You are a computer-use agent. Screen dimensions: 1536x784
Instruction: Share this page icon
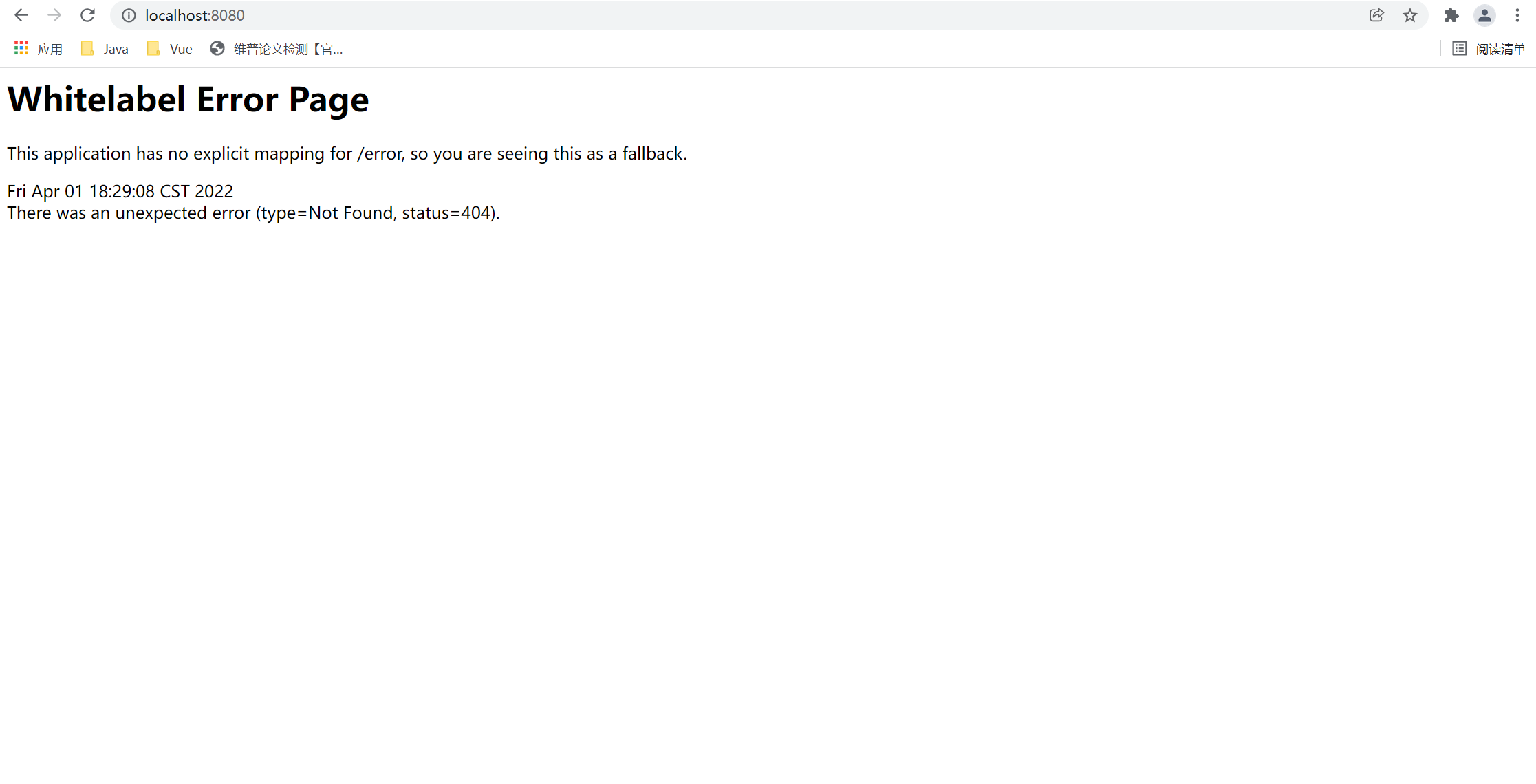[1376, 15]
